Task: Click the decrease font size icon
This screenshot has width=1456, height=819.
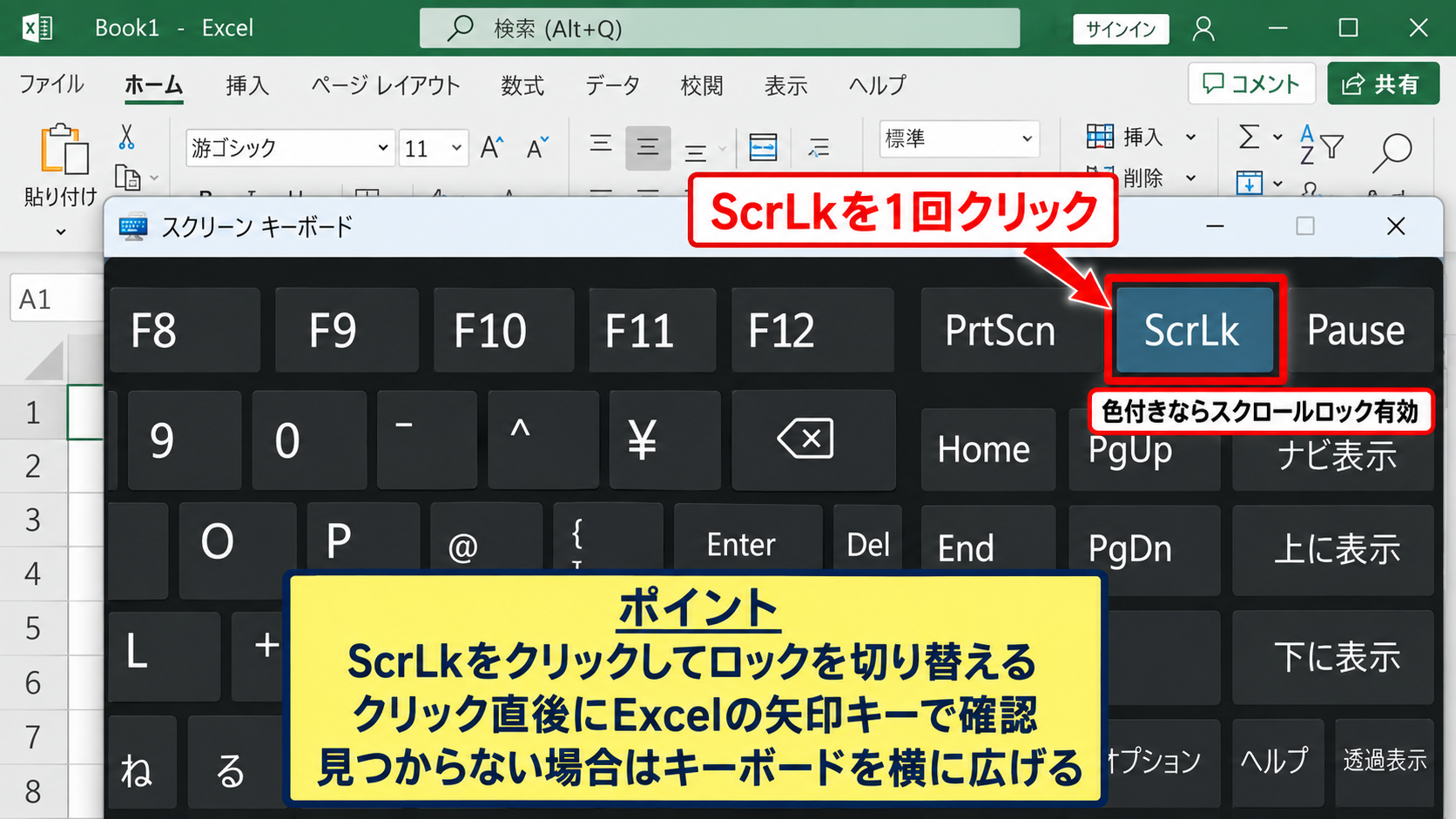Action: pyautogui.click(x=537, y=147)
